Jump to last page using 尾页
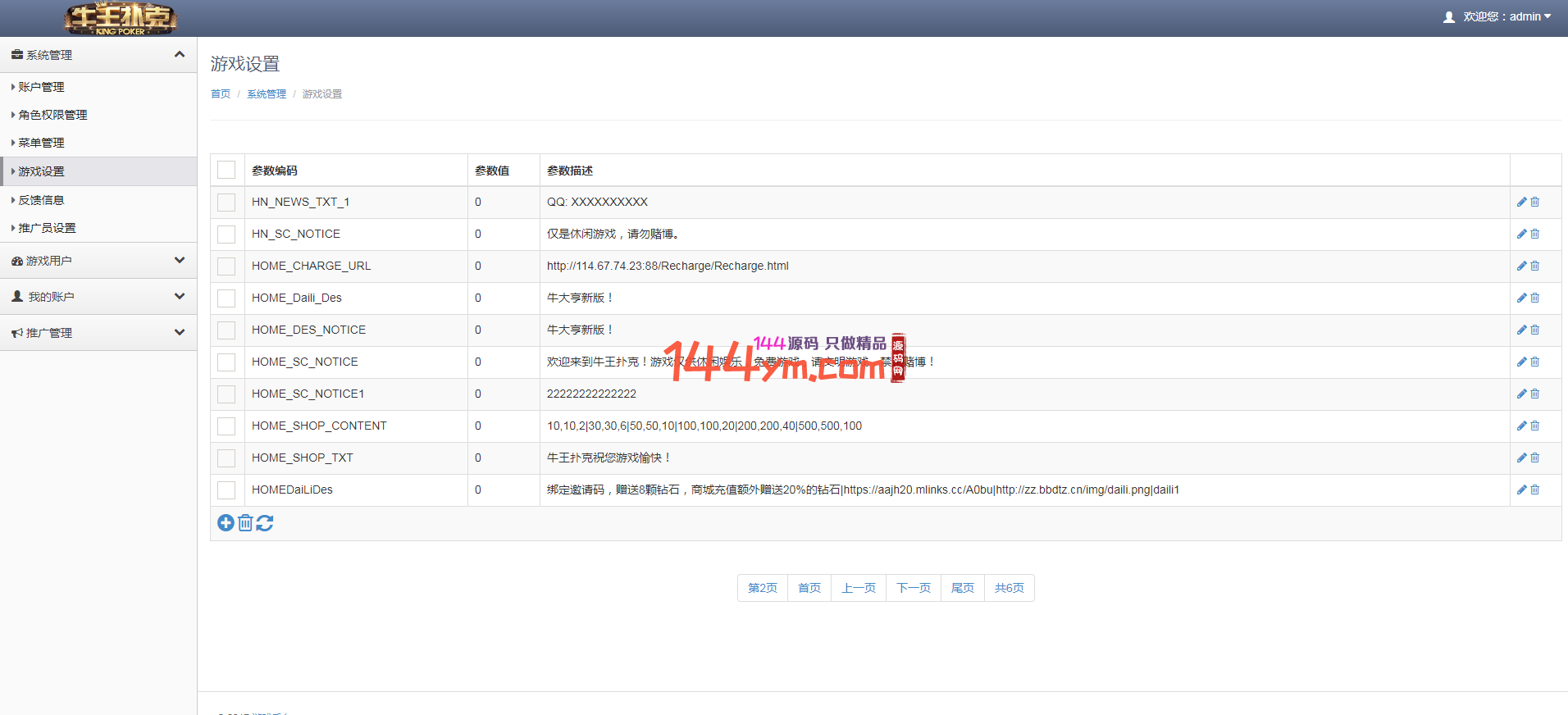Screen dimensions: 1568x715 click(x=962, y=588)
